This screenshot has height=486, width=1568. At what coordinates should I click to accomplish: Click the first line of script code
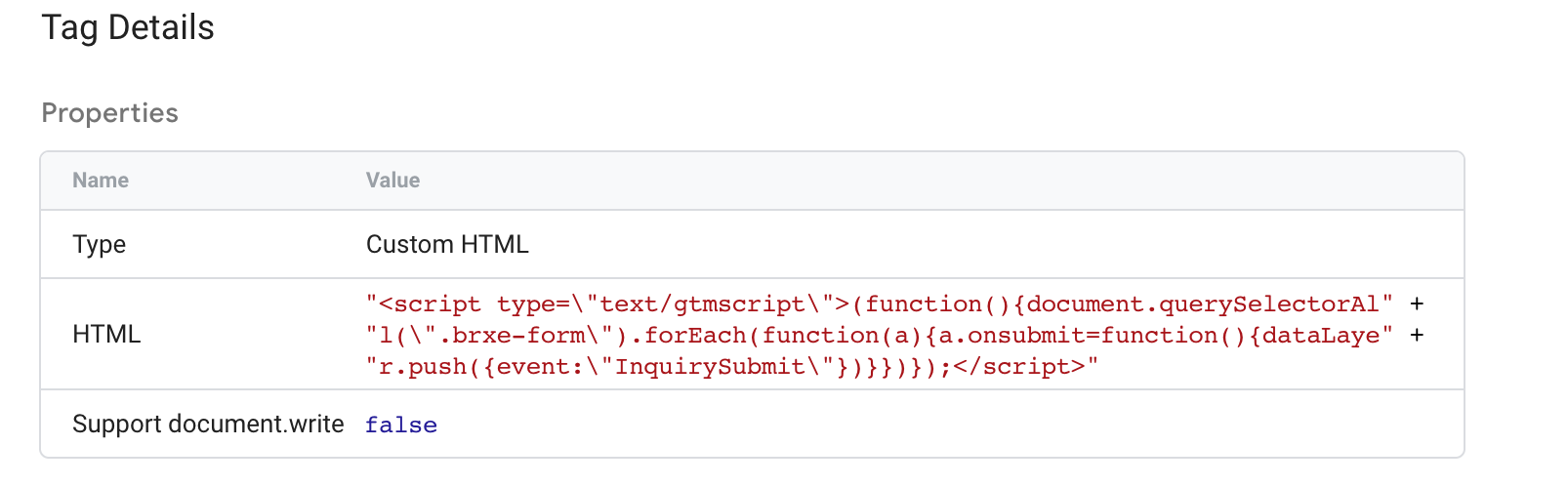click(880, 304)
